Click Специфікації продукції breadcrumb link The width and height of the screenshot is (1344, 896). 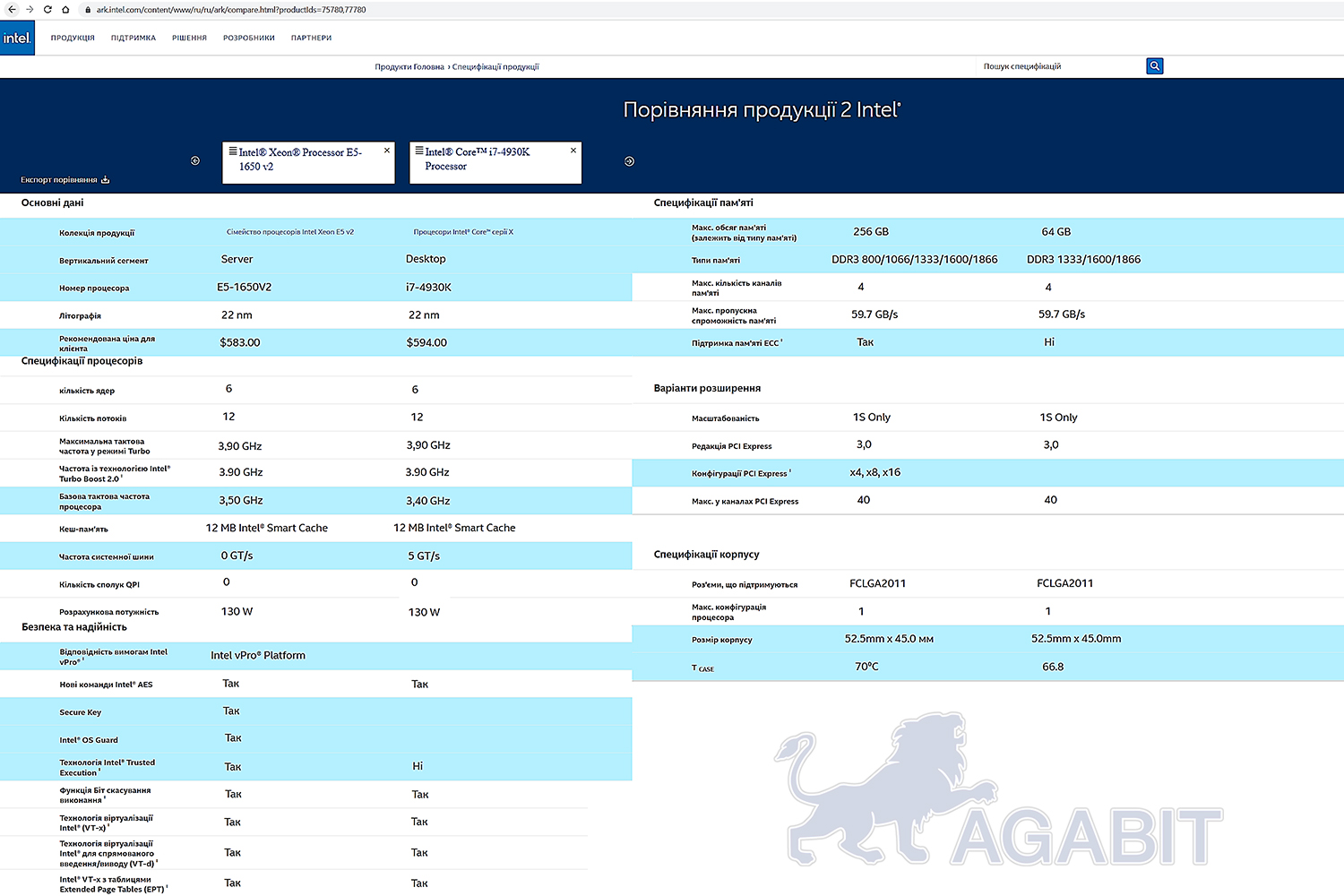[x=495, y=67]
